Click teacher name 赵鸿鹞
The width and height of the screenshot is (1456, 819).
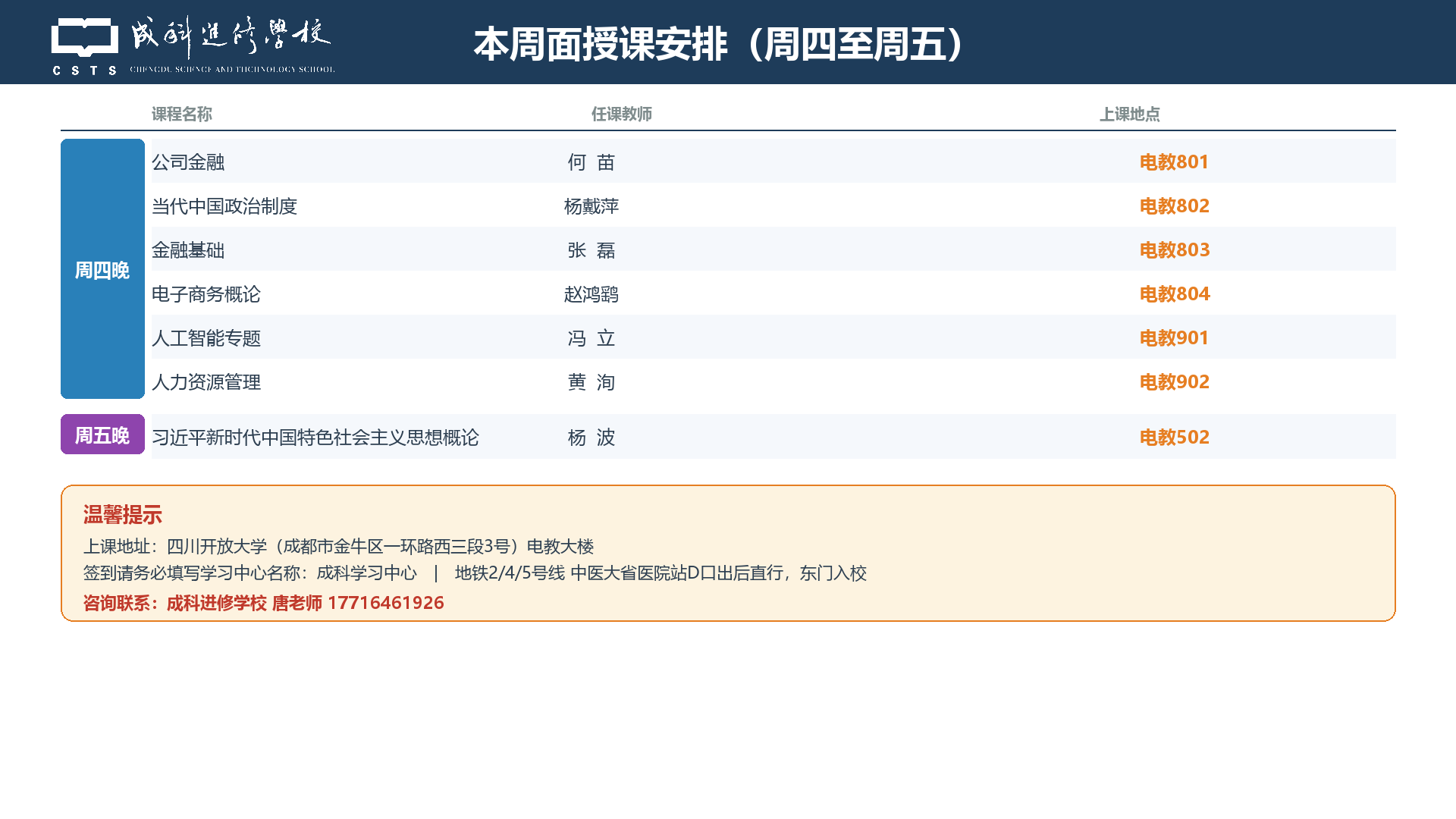[x=591, y=294]
